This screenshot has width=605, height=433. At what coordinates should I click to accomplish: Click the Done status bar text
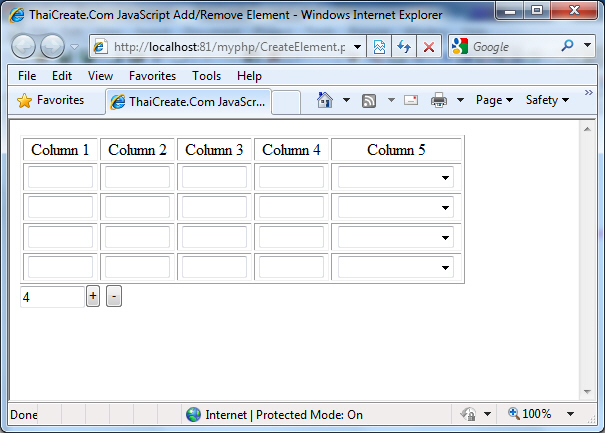[24, 415]
